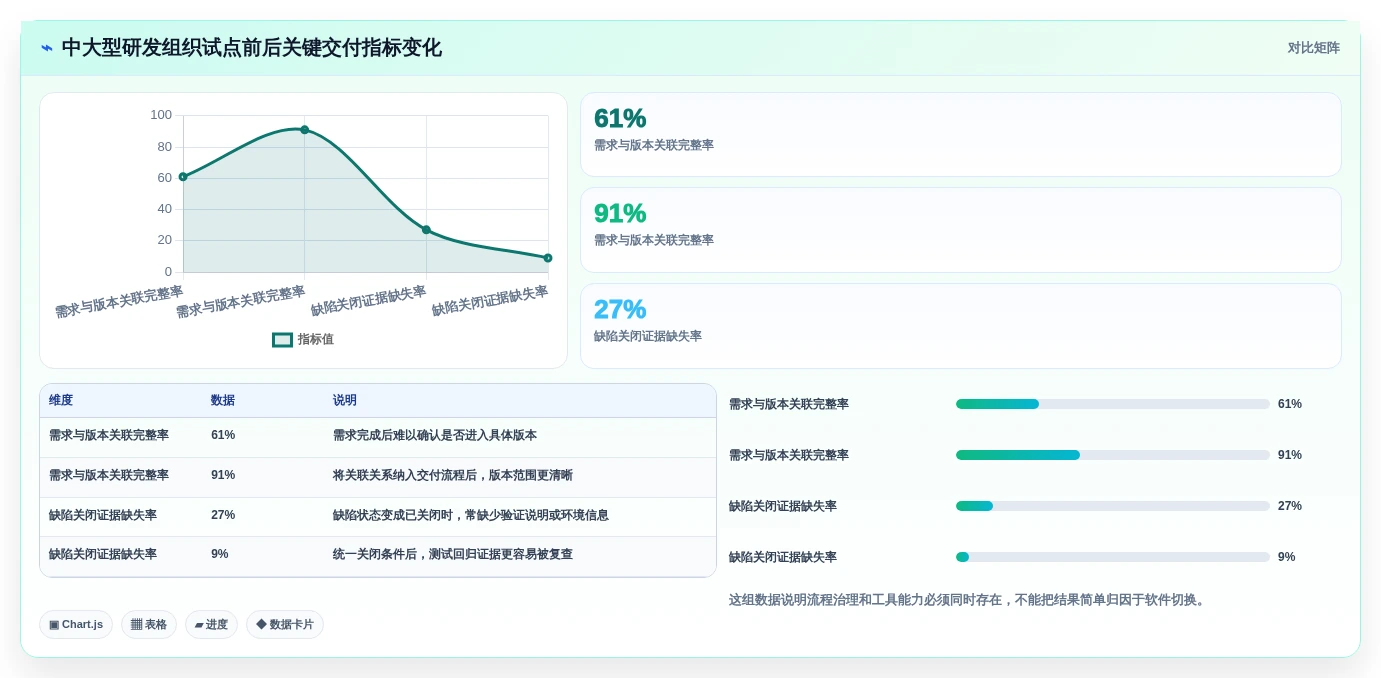Click text 将关联关系纳入交付流程后，版本范围更清晰
Image resolution: width=1381 pixels, height=678 pixels.
(x=453, y=476)
